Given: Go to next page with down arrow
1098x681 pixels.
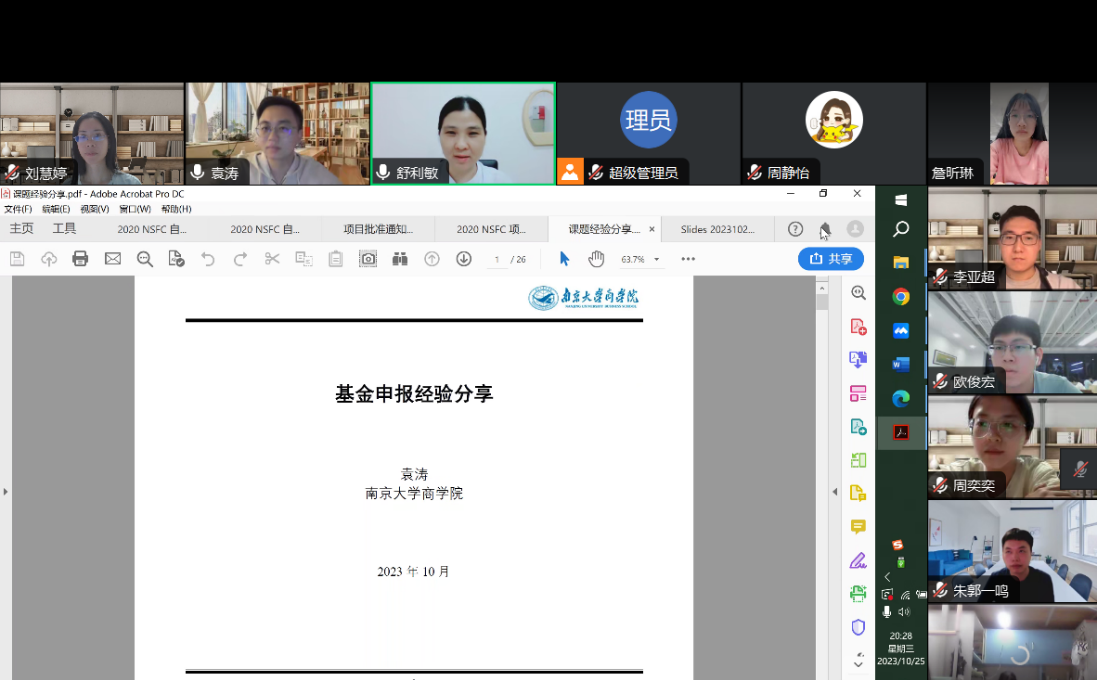Looking at the screenshot, I should point(464,259).
